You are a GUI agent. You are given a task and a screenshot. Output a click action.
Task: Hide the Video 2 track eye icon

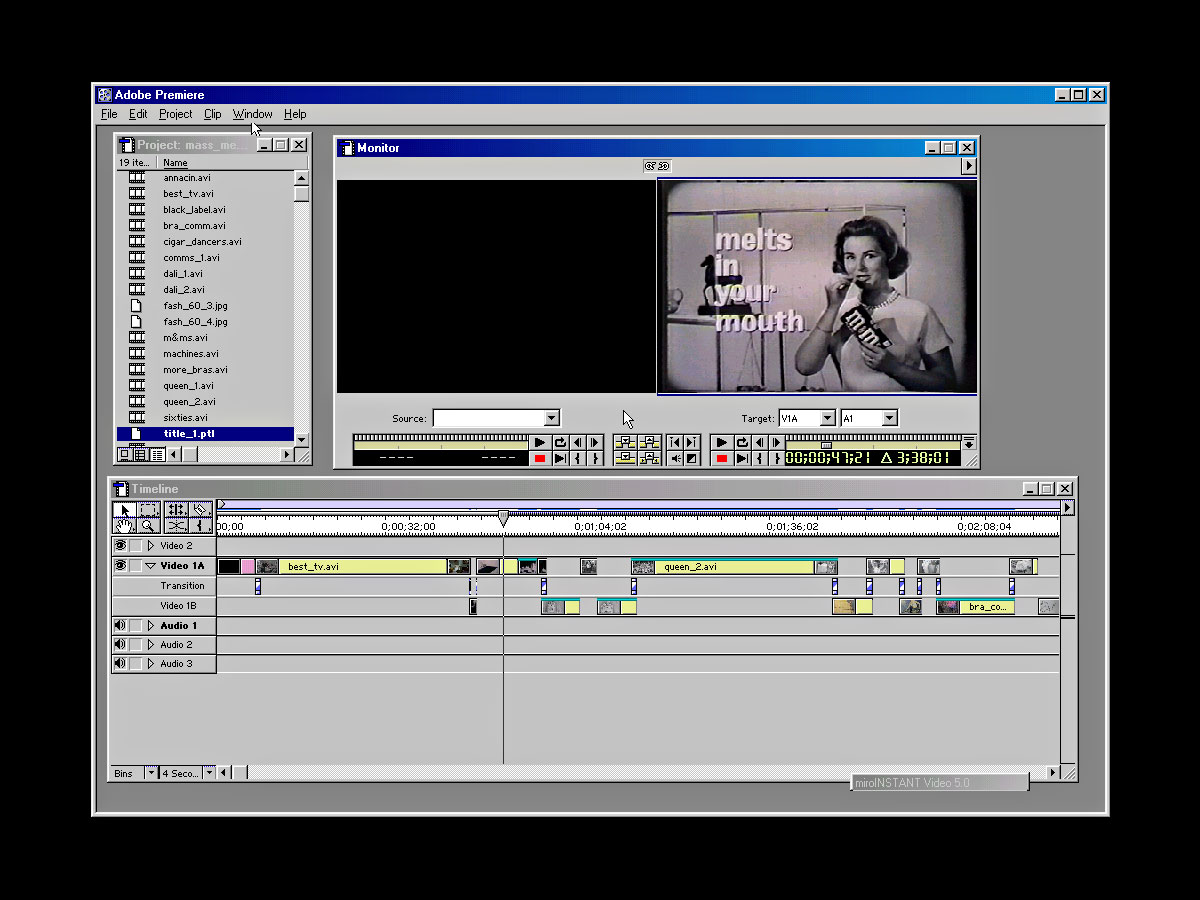click(120, 546)
